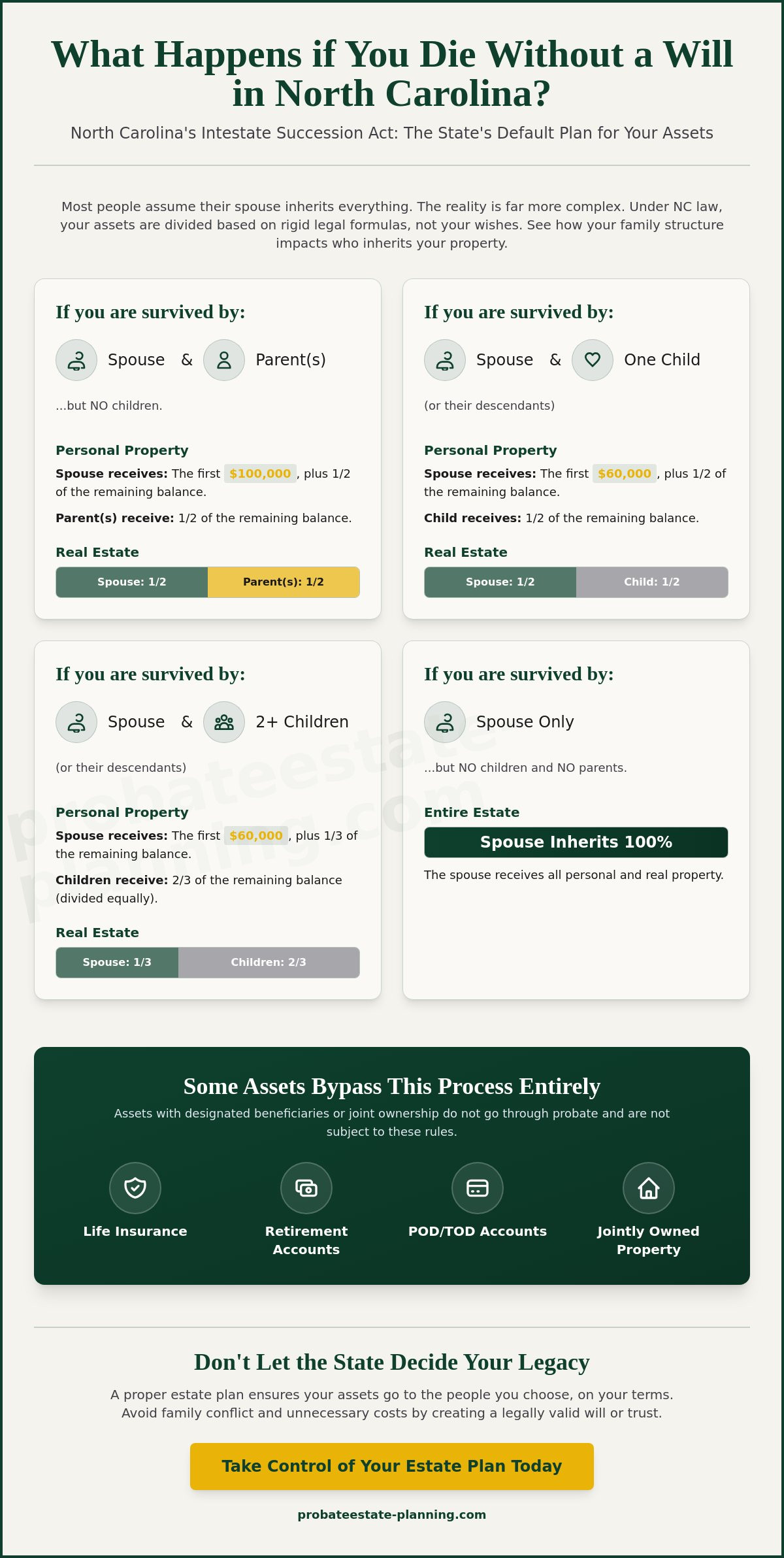Click the Life Insurance shield icon

135,1187
